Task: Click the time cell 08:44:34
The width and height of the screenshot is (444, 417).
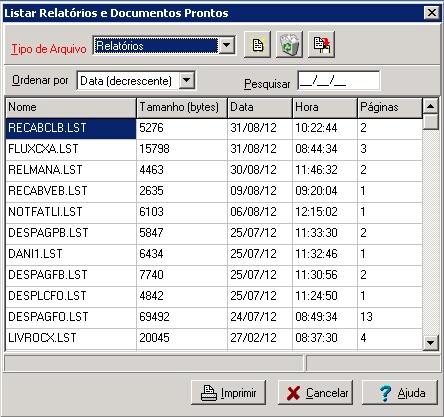Action: click(x=325, y=149)
